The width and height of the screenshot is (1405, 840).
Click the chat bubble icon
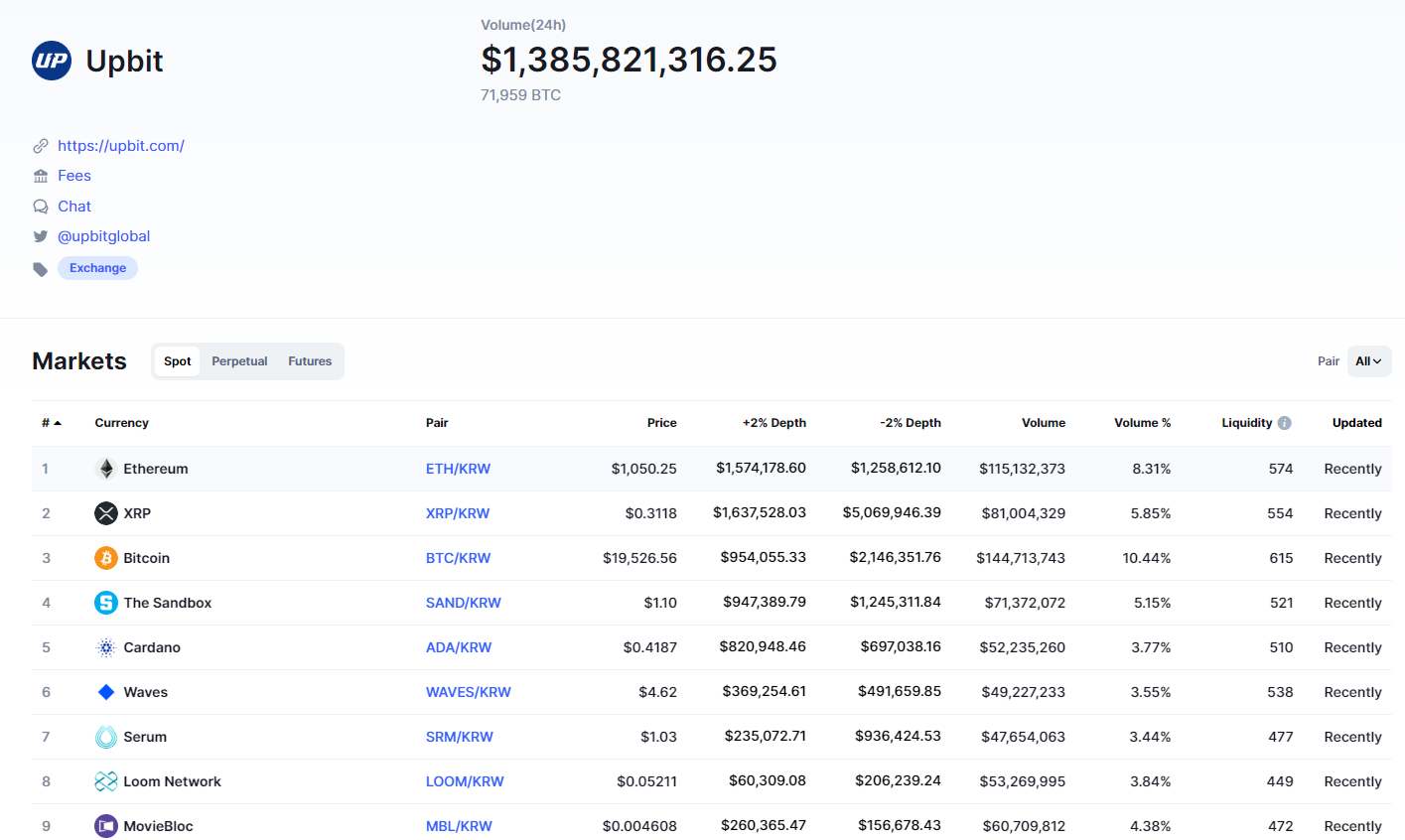41,207
